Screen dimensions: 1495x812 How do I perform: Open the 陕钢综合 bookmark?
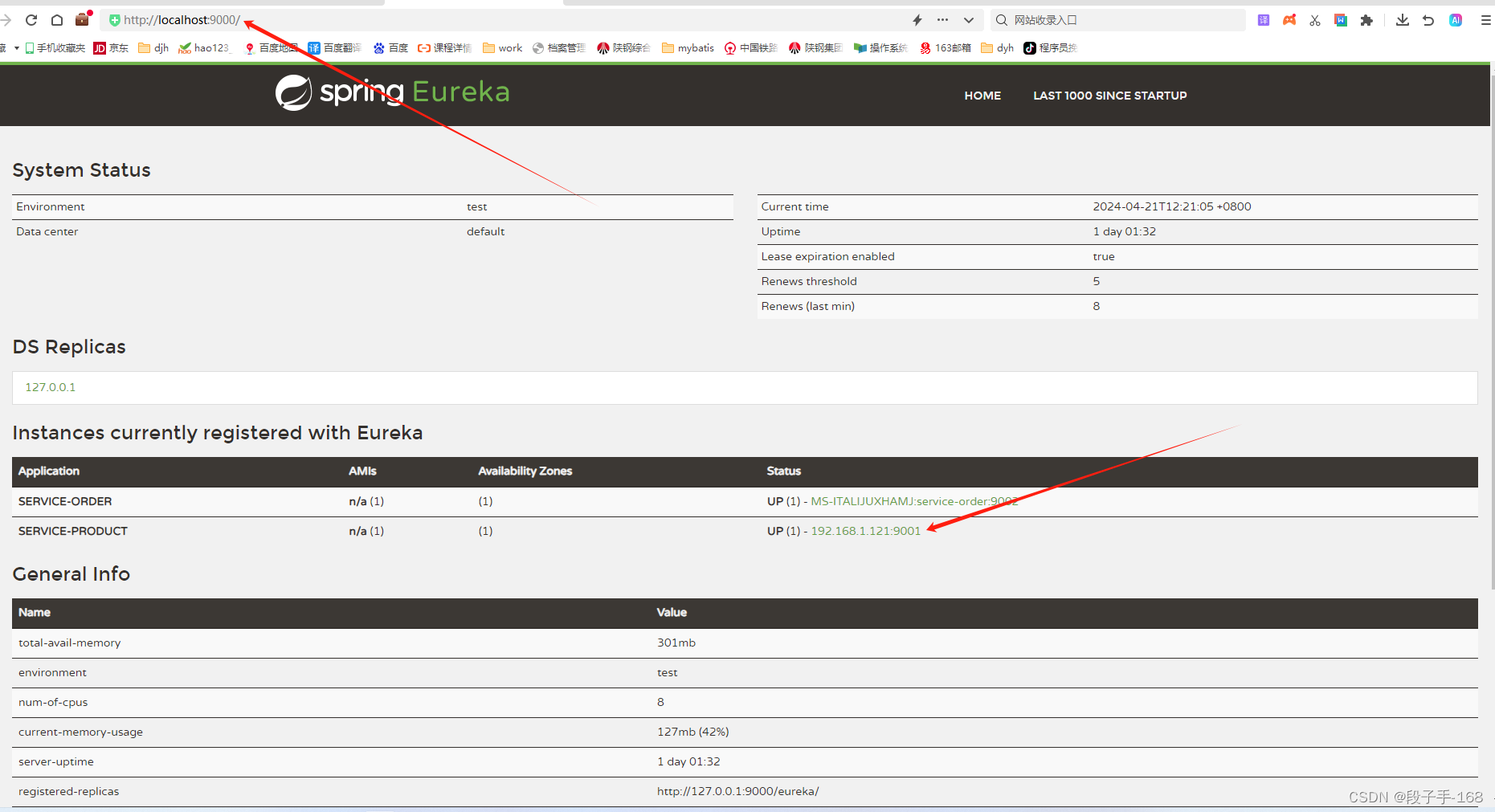pyautogui.click(x=623, y=48)
